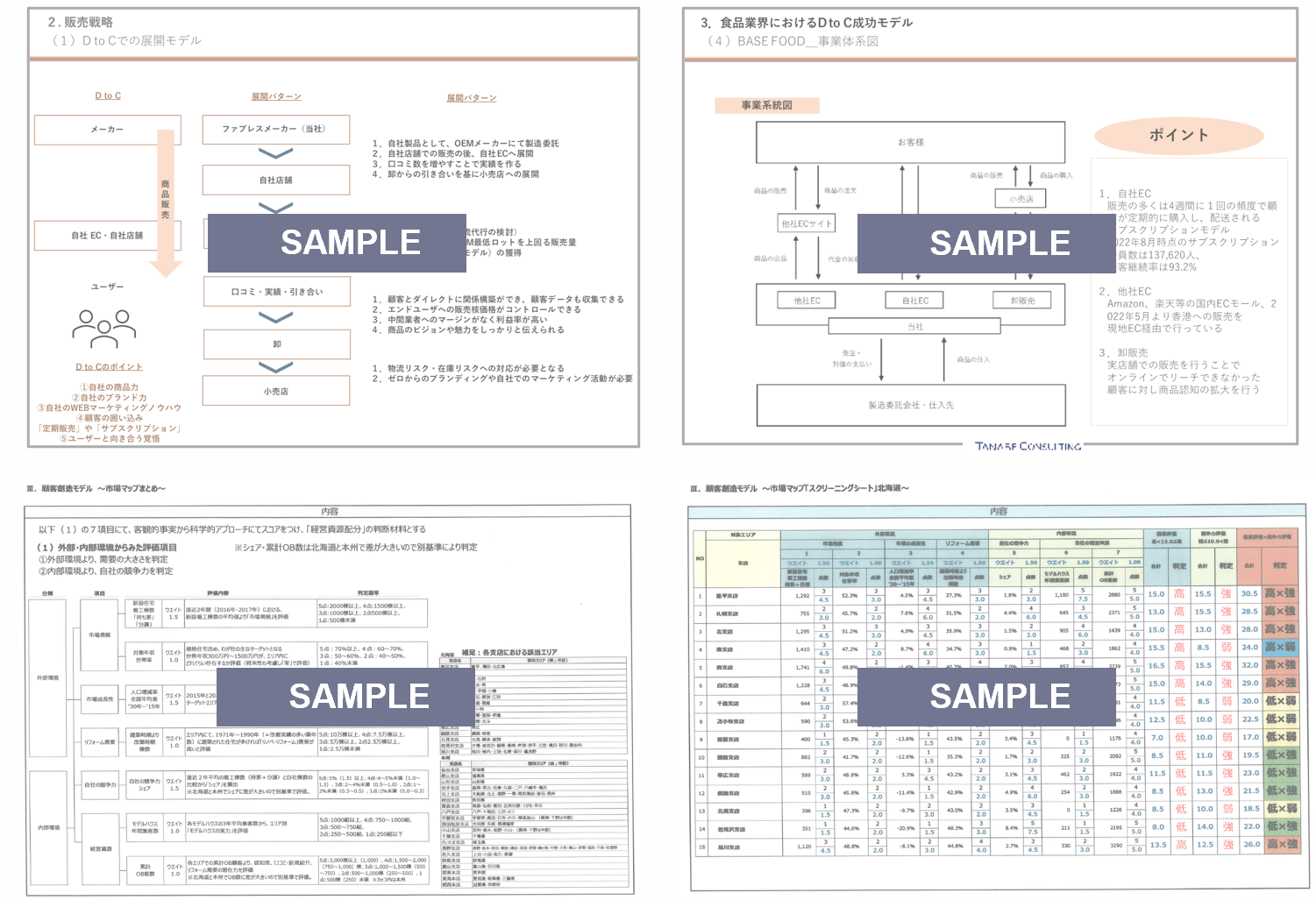Click the ユーザー label
The image size is (1316, 900).
[108, 287]
